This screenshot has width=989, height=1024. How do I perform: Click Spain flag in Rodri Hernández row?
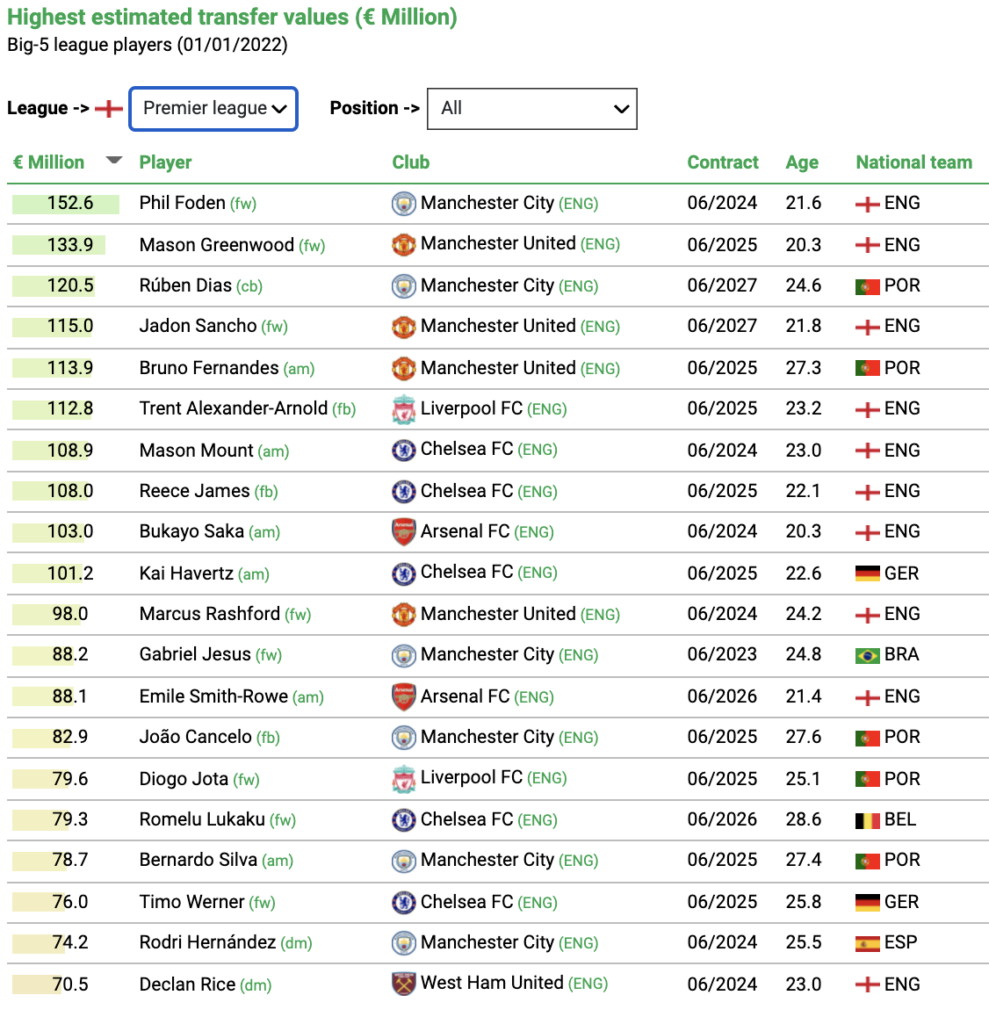coord(867,944)
